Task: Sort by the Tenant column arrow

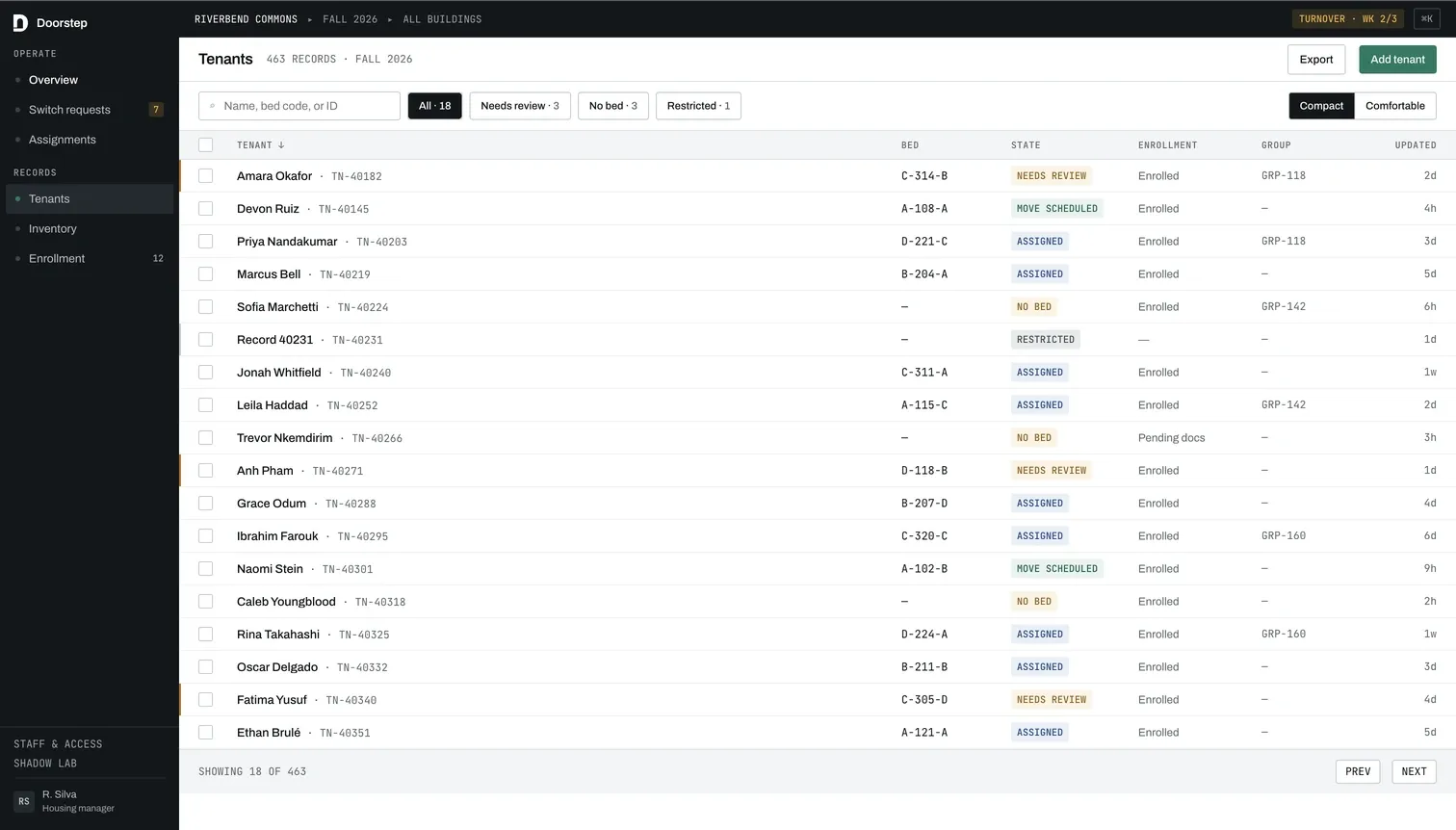Action: 281,145
